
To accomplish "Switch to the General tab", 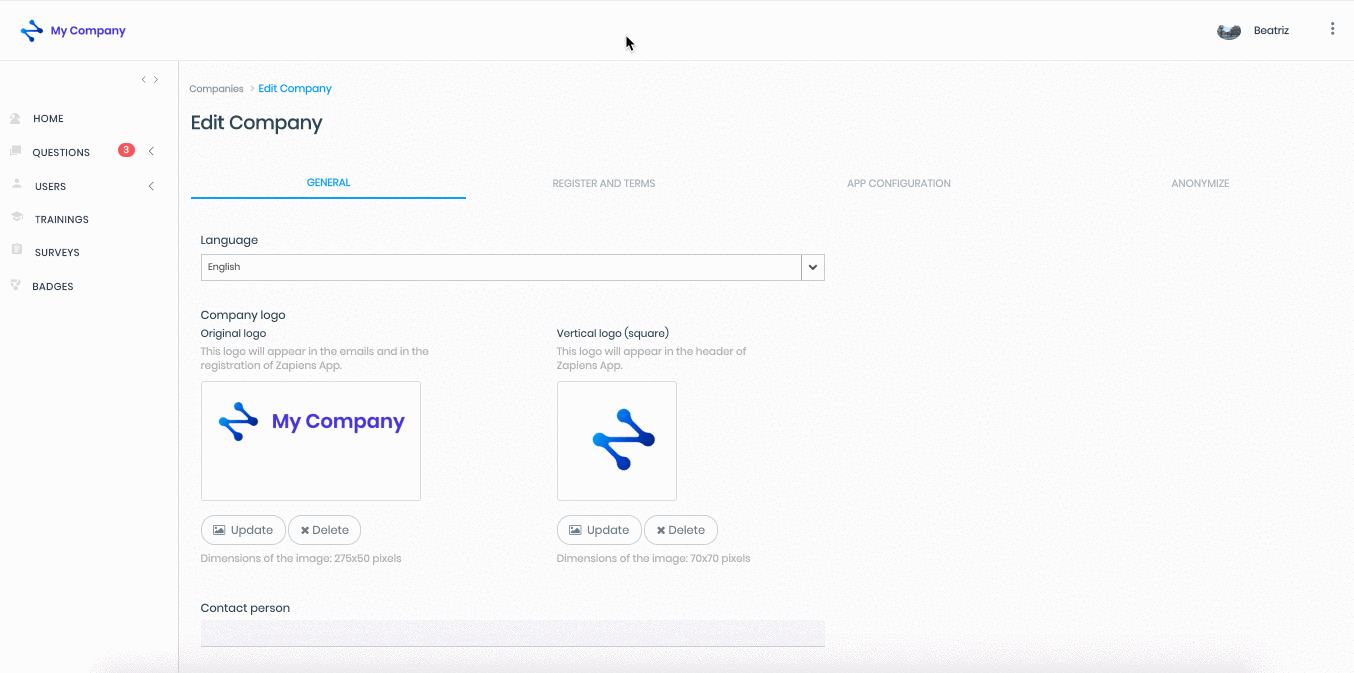I will (328, 183).
